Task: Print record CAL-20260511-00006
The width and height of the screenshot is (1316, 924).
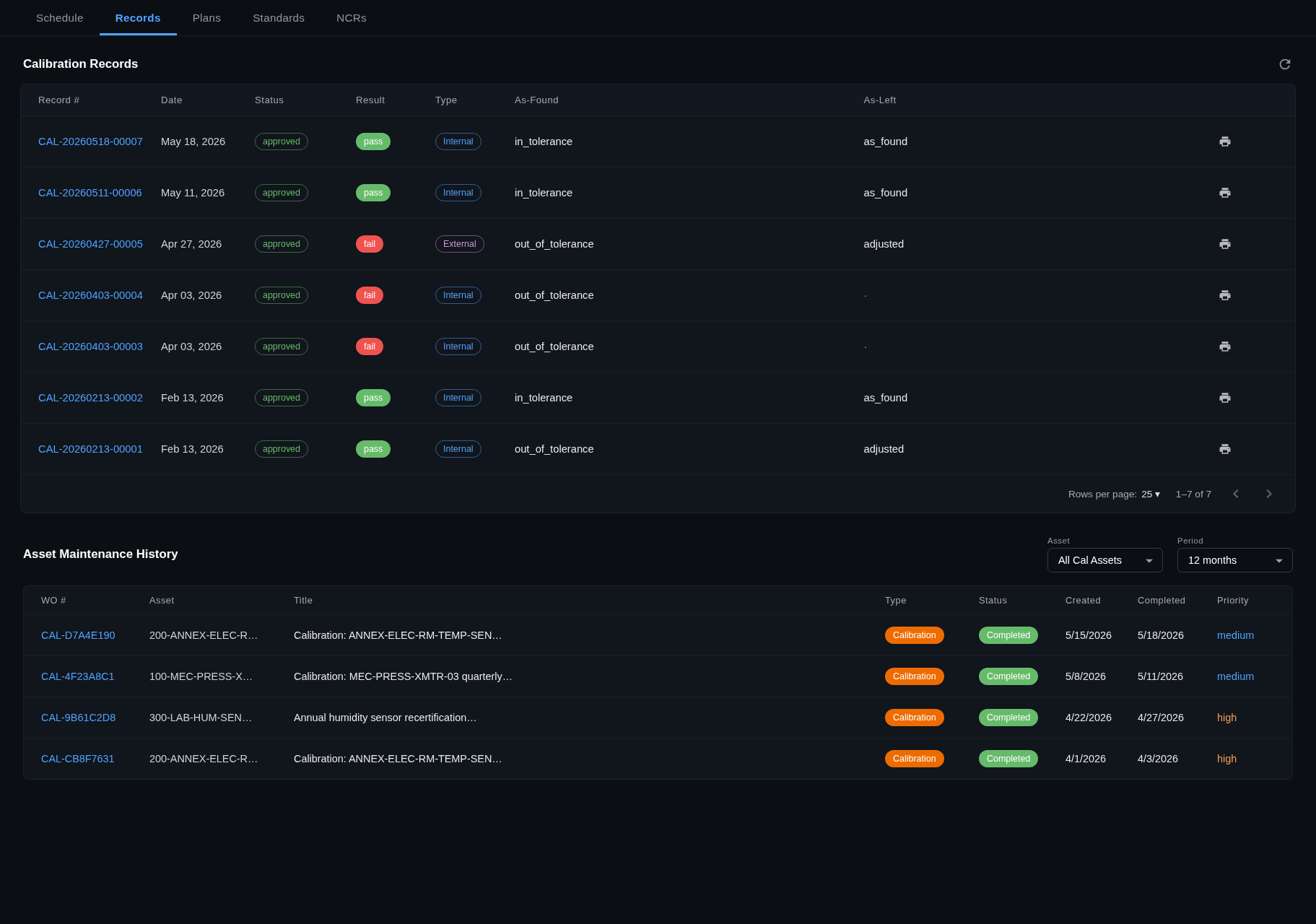Action: point(1225,193)
